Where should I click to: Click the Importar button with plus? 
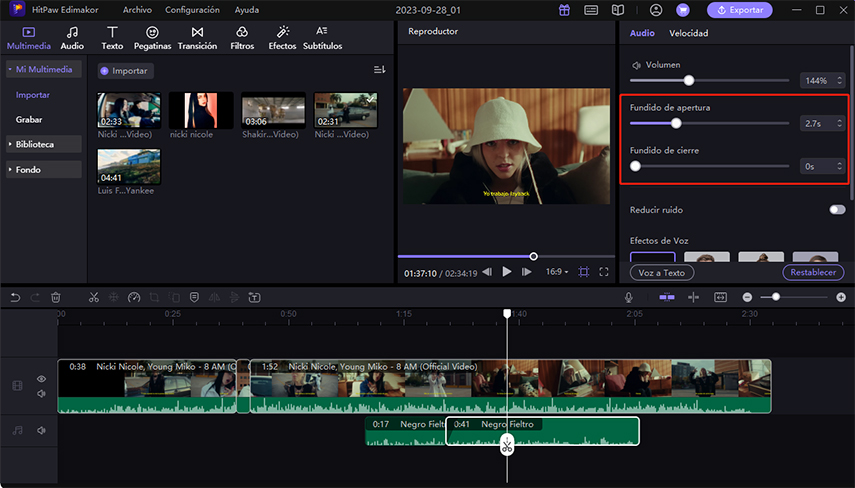125,71
